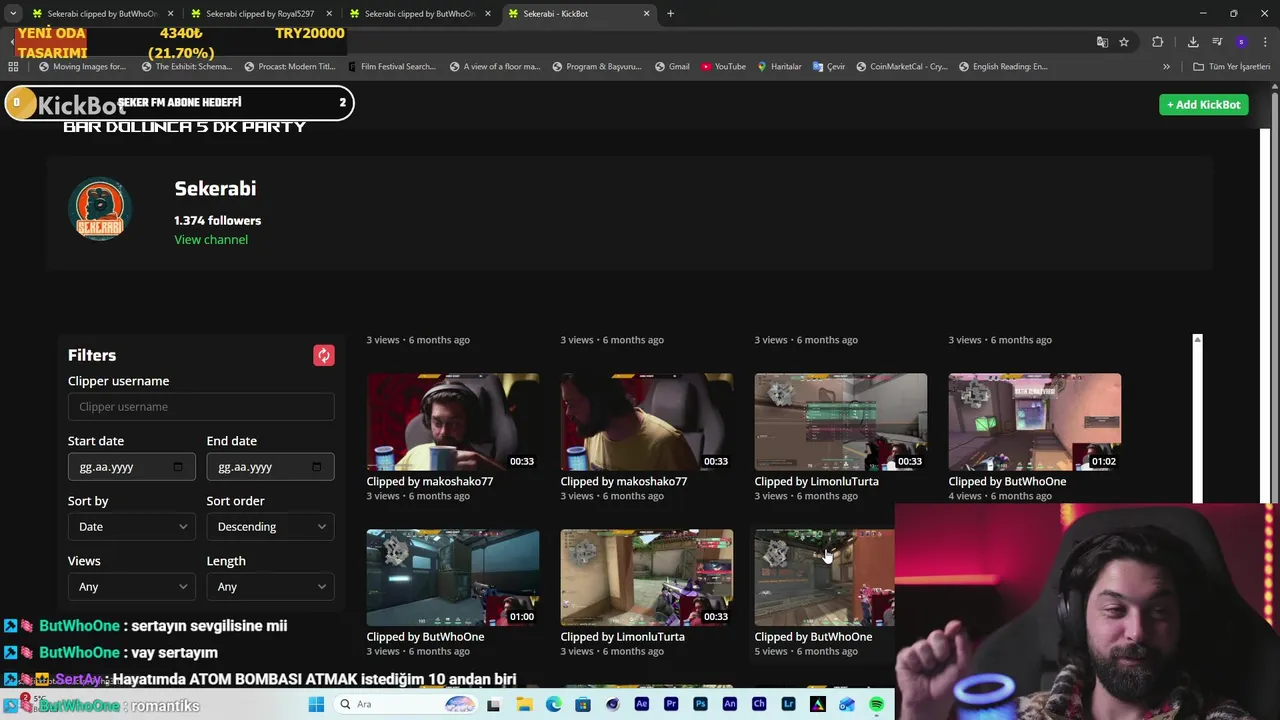Click 'Clipped by ButWhoOne' with 5 views
1280x720 pixels.
coord(813,637)
